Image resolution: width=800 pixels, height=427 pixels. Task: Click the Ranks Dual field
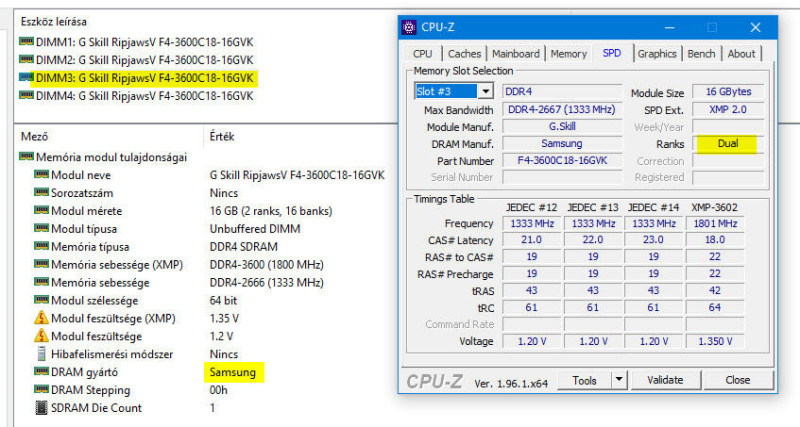click(x=728, y=143)
